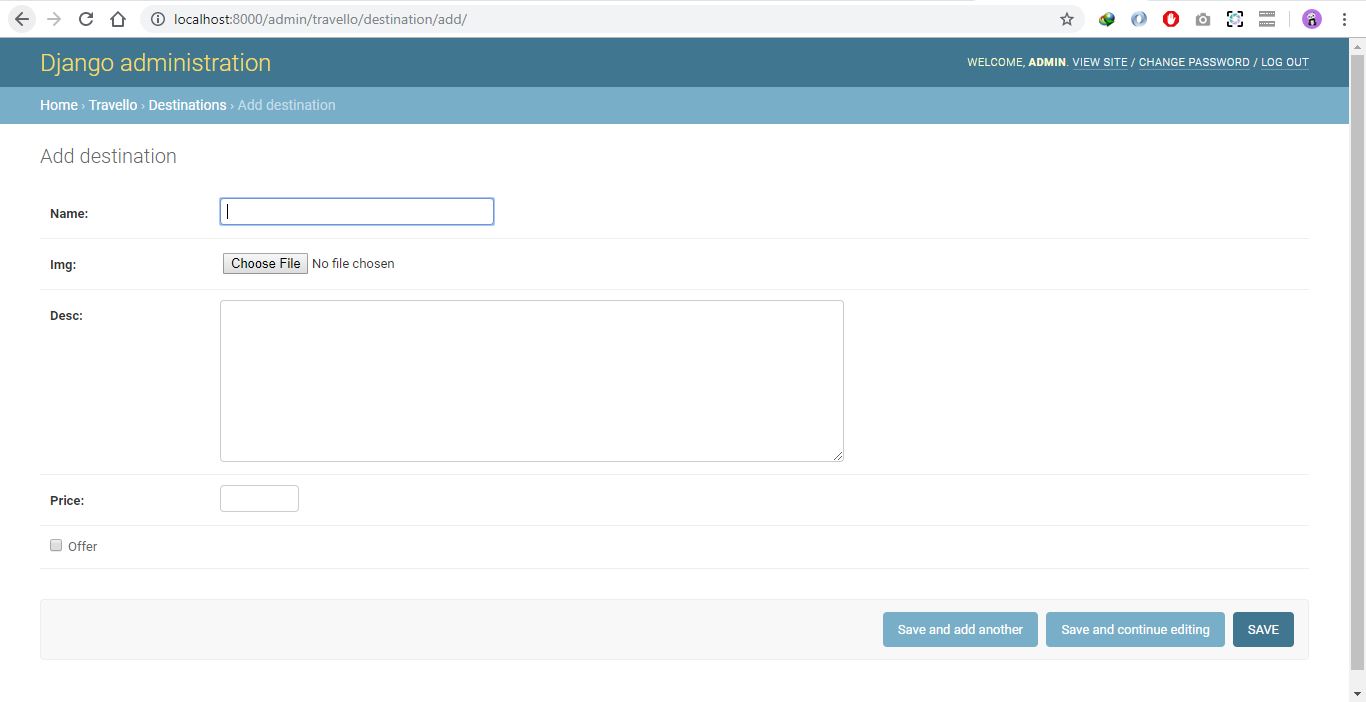The height and width of the screenshot is (702, 1366).
Task: Open the Chrome three-dot menu
Action: click(x=1343, y=19)
